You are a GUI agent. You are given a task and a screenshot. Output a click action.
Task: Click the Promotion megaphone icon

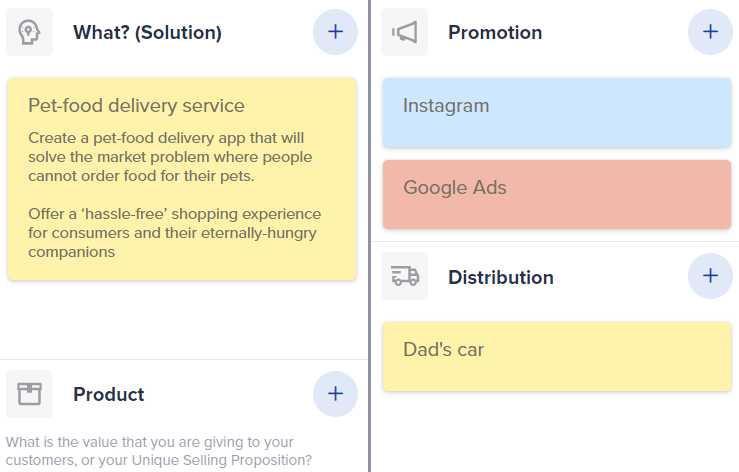[404, 32]
